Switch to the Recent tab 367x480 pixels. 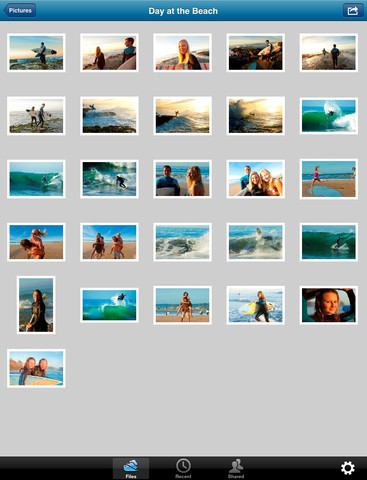pos(183,469)
